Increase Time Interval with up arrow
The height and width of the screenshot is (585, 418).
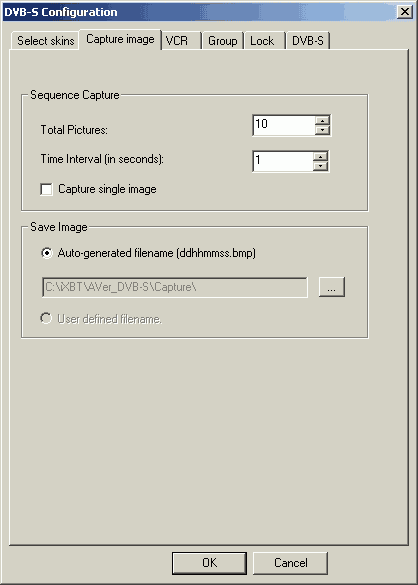(x=320, y=156)
